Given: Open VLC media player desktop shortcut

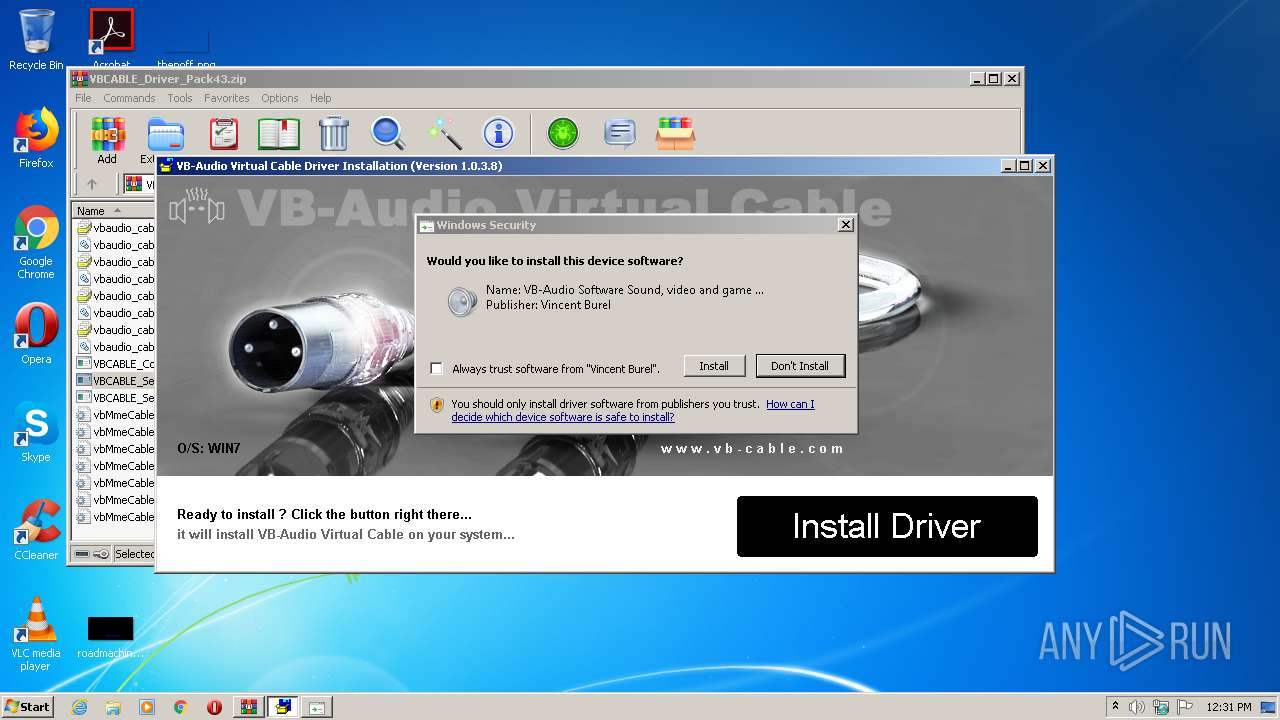Looking at the screenshot, I should (36, 634).
